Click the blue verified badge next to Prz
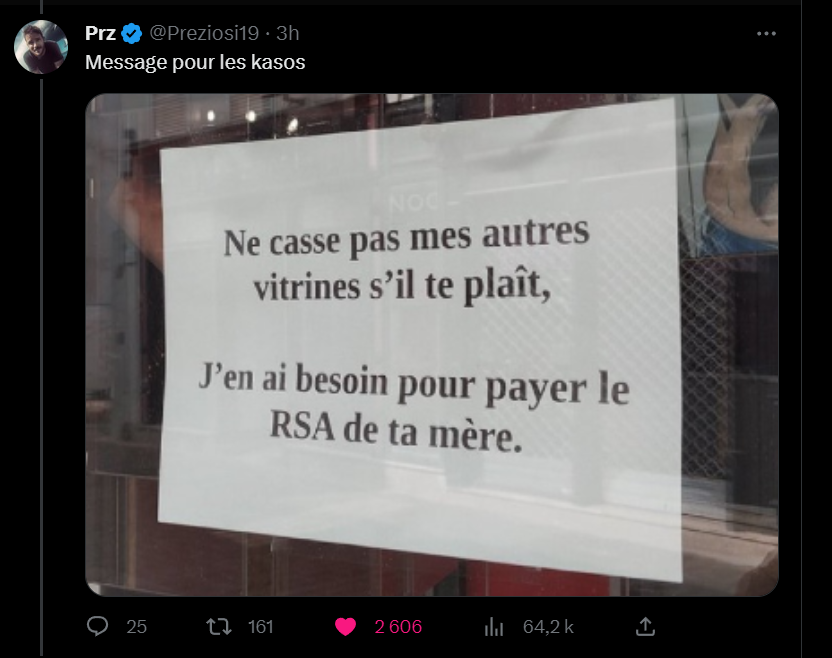The height and width of the screenshot is (658, 832). (131, 34)
